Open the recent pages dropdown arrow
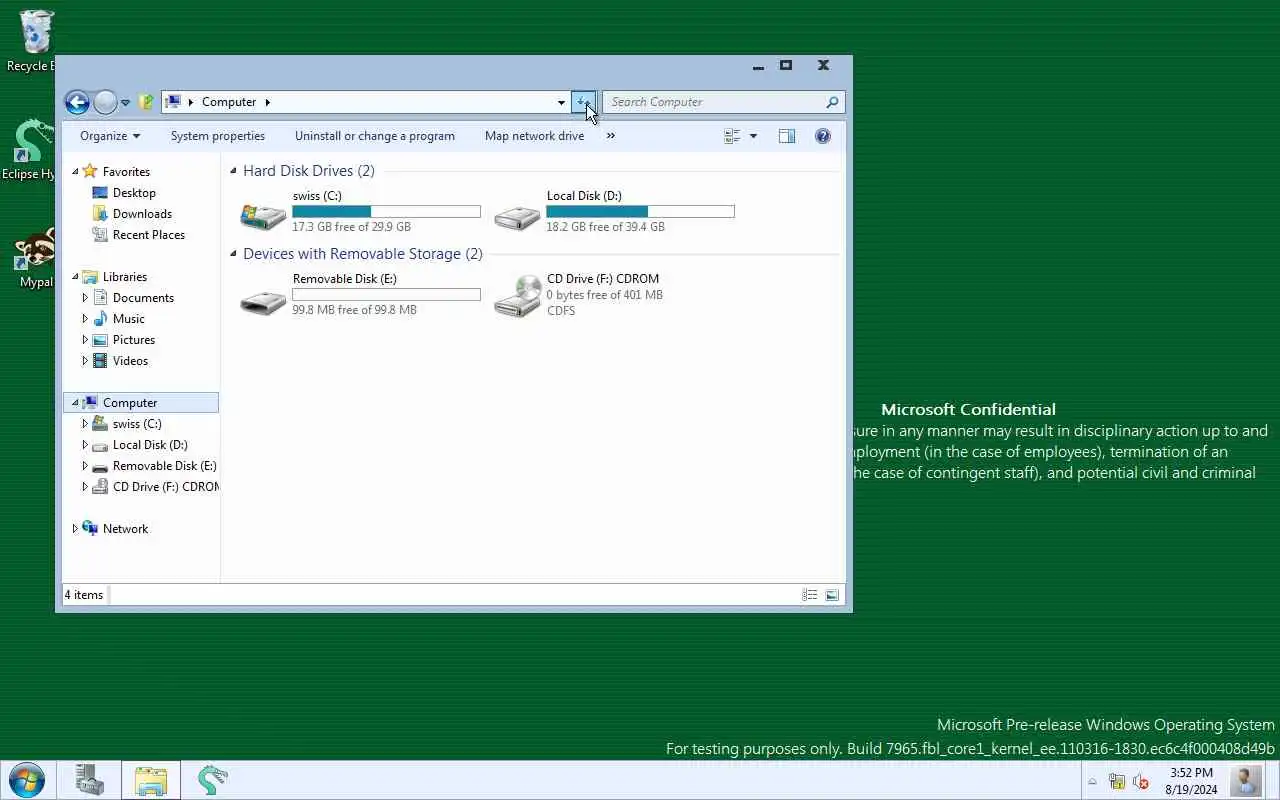This screenshot has height=800, width=1280. (x=125, y=103)
